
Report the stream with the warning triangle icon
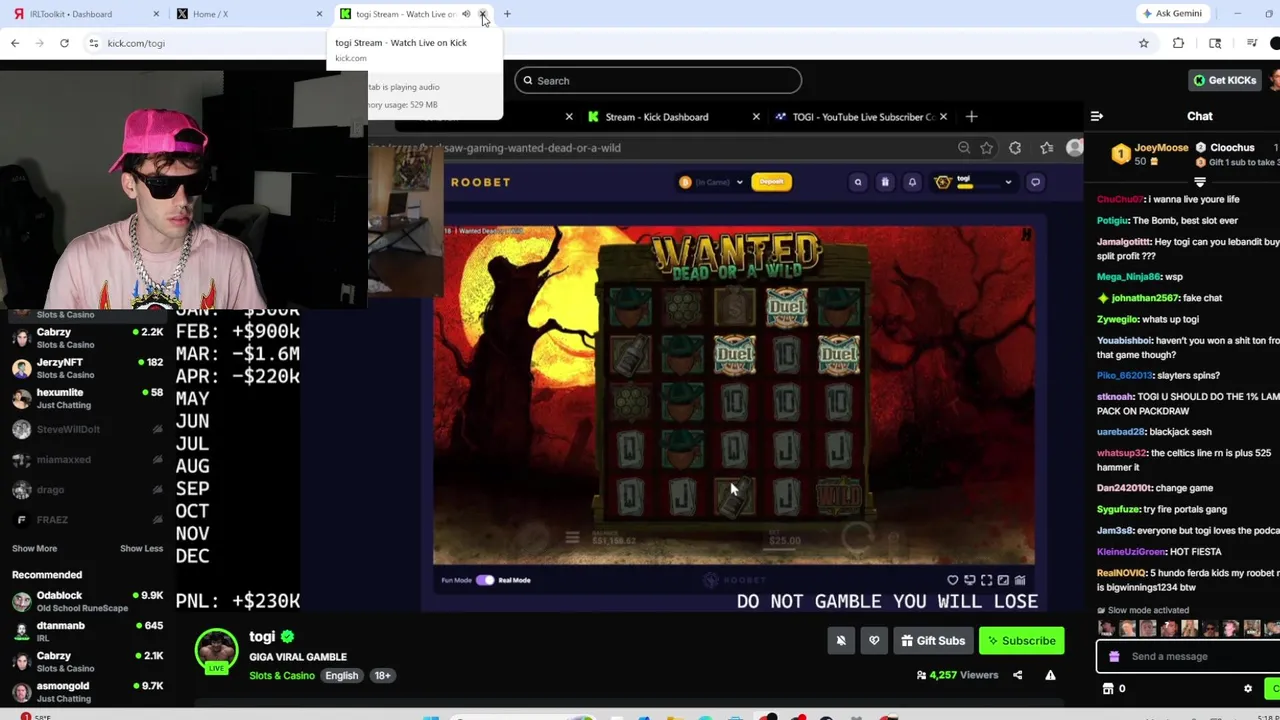(1050, 675)
